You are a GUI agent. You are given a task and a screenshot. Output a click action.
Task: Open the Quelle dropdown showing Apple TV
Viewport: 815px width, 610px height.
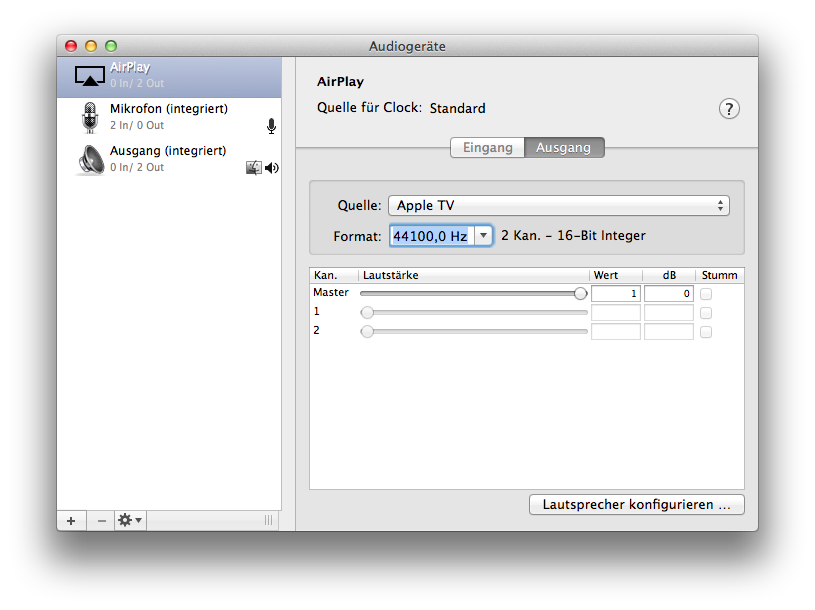pyautogui.click(x=558, y=205)
